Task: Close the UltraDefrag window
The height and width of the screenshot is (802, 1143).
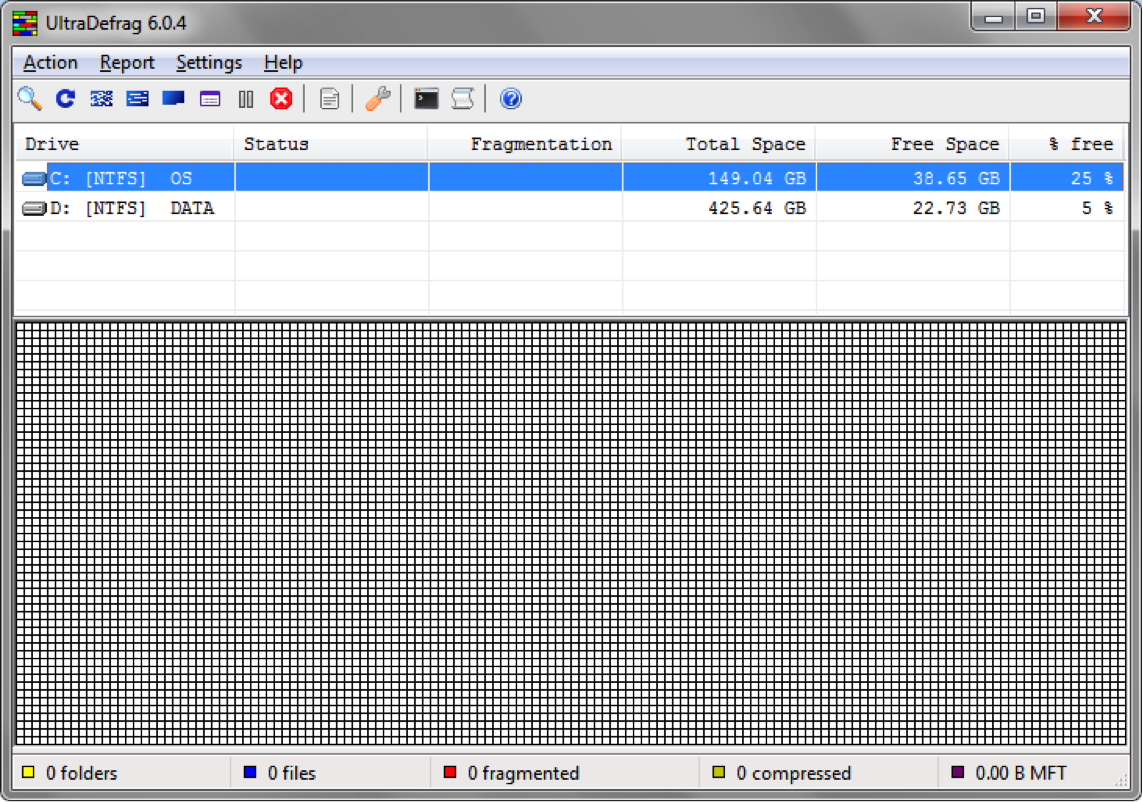Action: point(1093,17)
